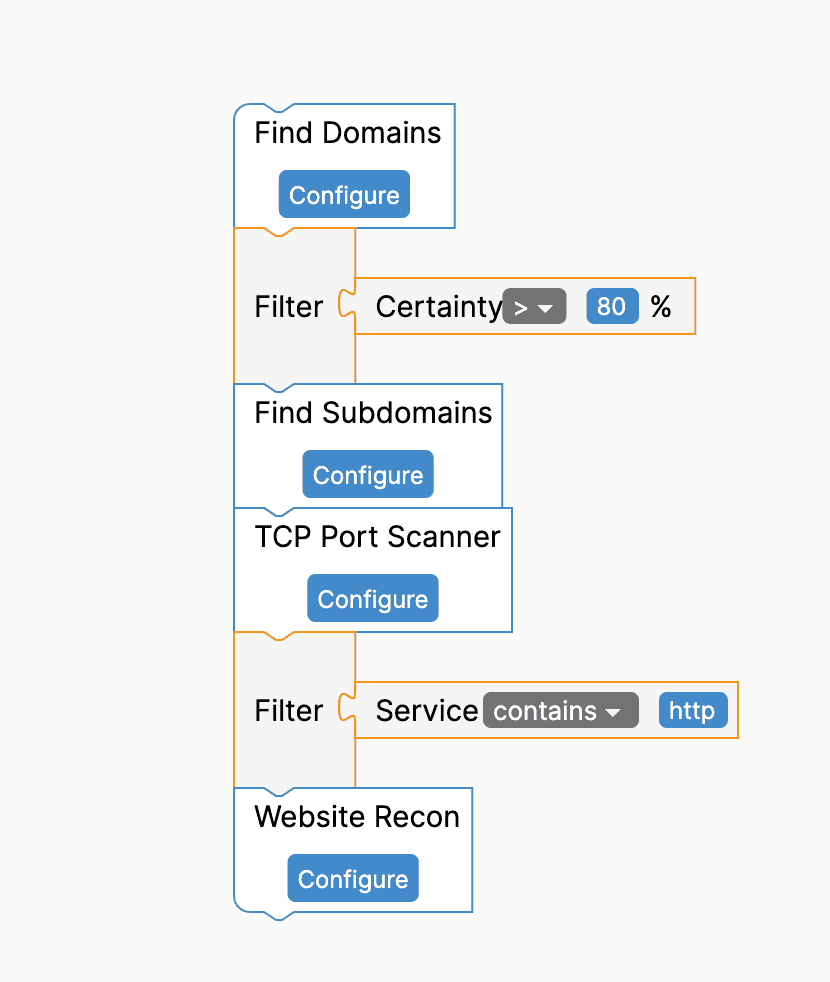Click the second Filter label text
Viewport: 830px width, 982px height.
[289, 711]
